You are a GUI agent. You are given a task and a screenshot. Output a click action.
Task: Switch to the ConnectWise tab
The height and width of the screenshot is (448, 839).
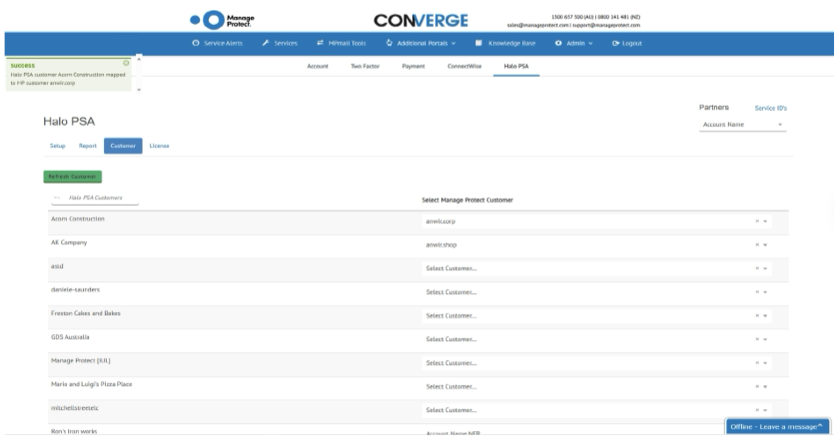point(464,66)
